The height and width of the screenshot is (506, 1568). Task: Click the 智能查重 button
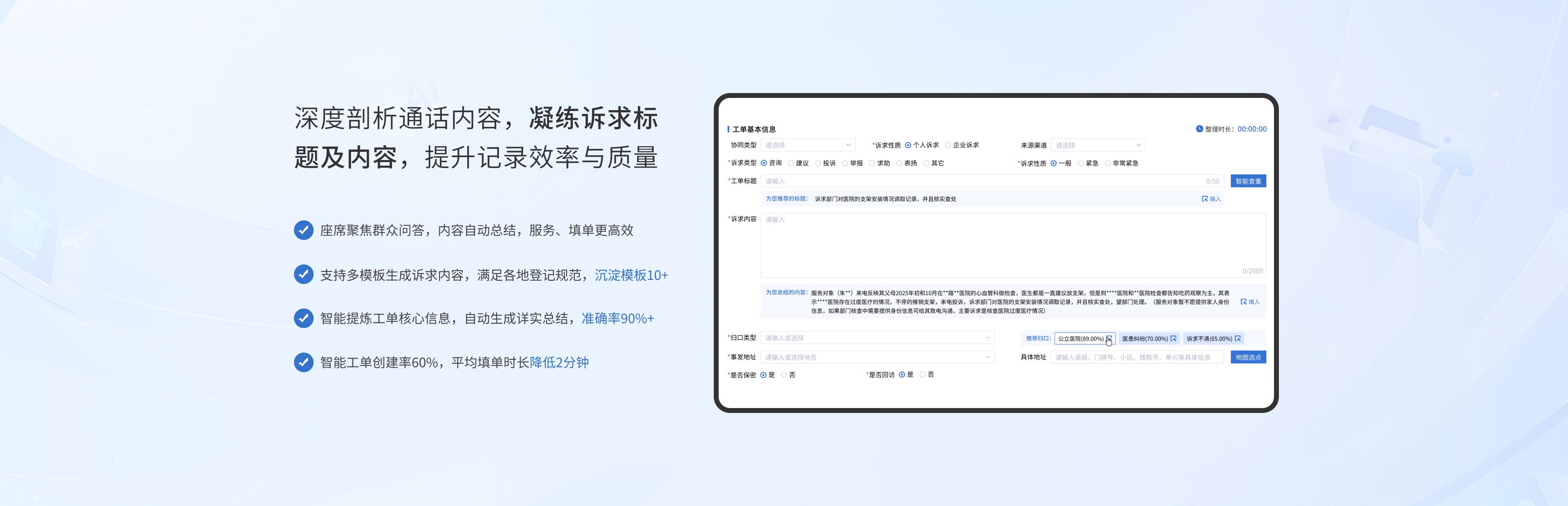click(x=1248, y=181)
